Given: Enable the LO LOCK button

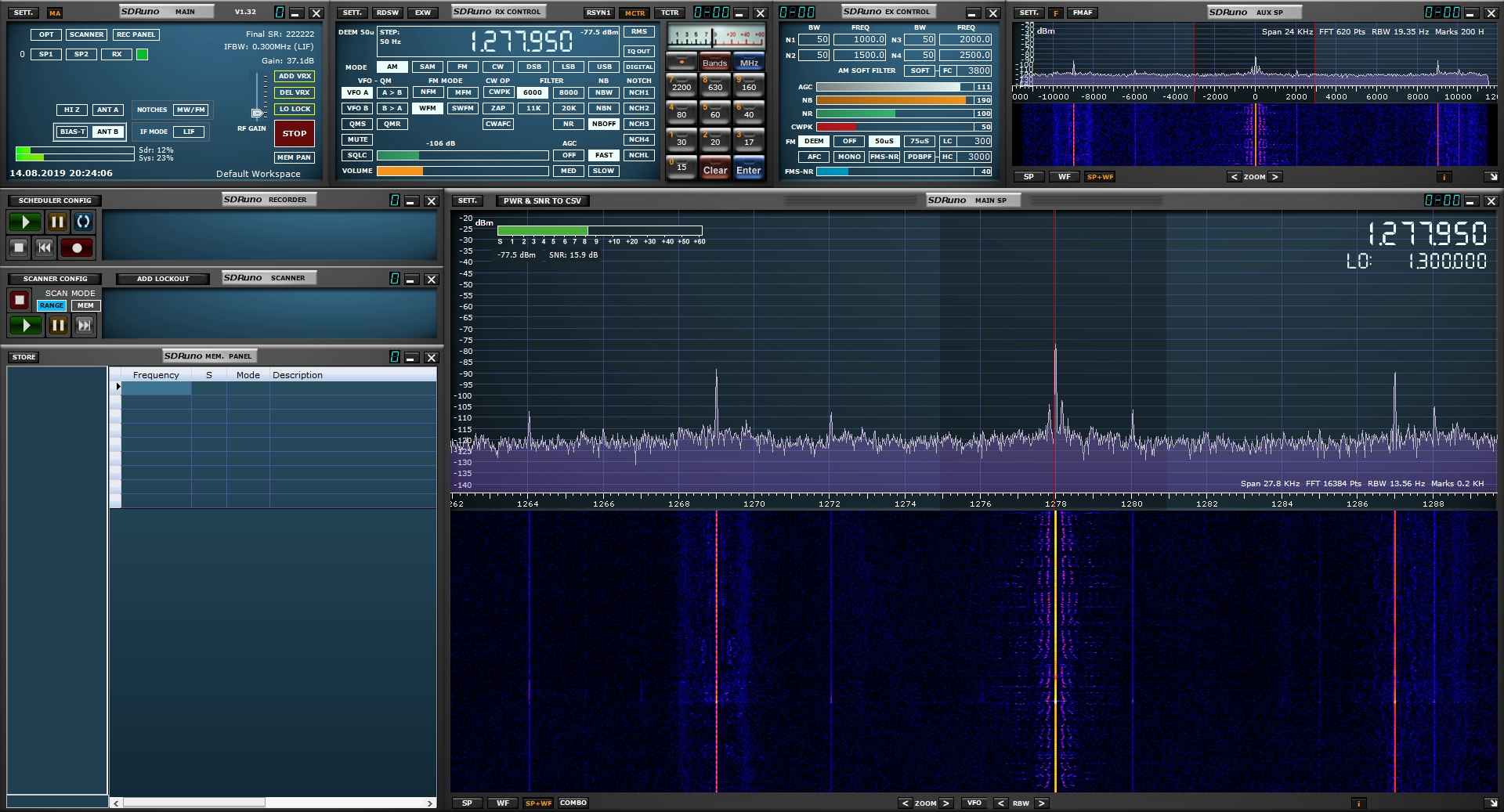Looking at the screenshot, I should [x=295, y=109].
